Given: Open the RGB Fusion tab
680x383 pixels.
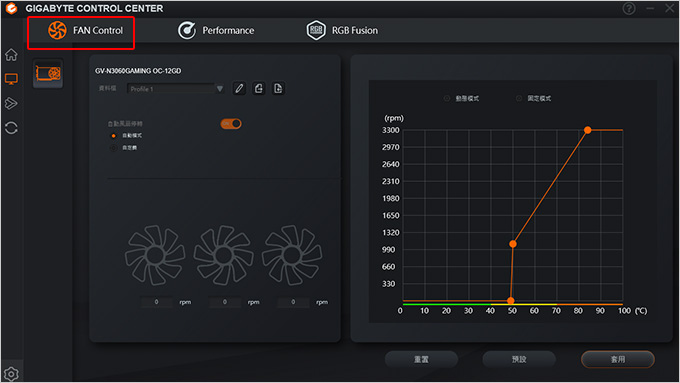Looking at the screenshot, I should [342, 31].
